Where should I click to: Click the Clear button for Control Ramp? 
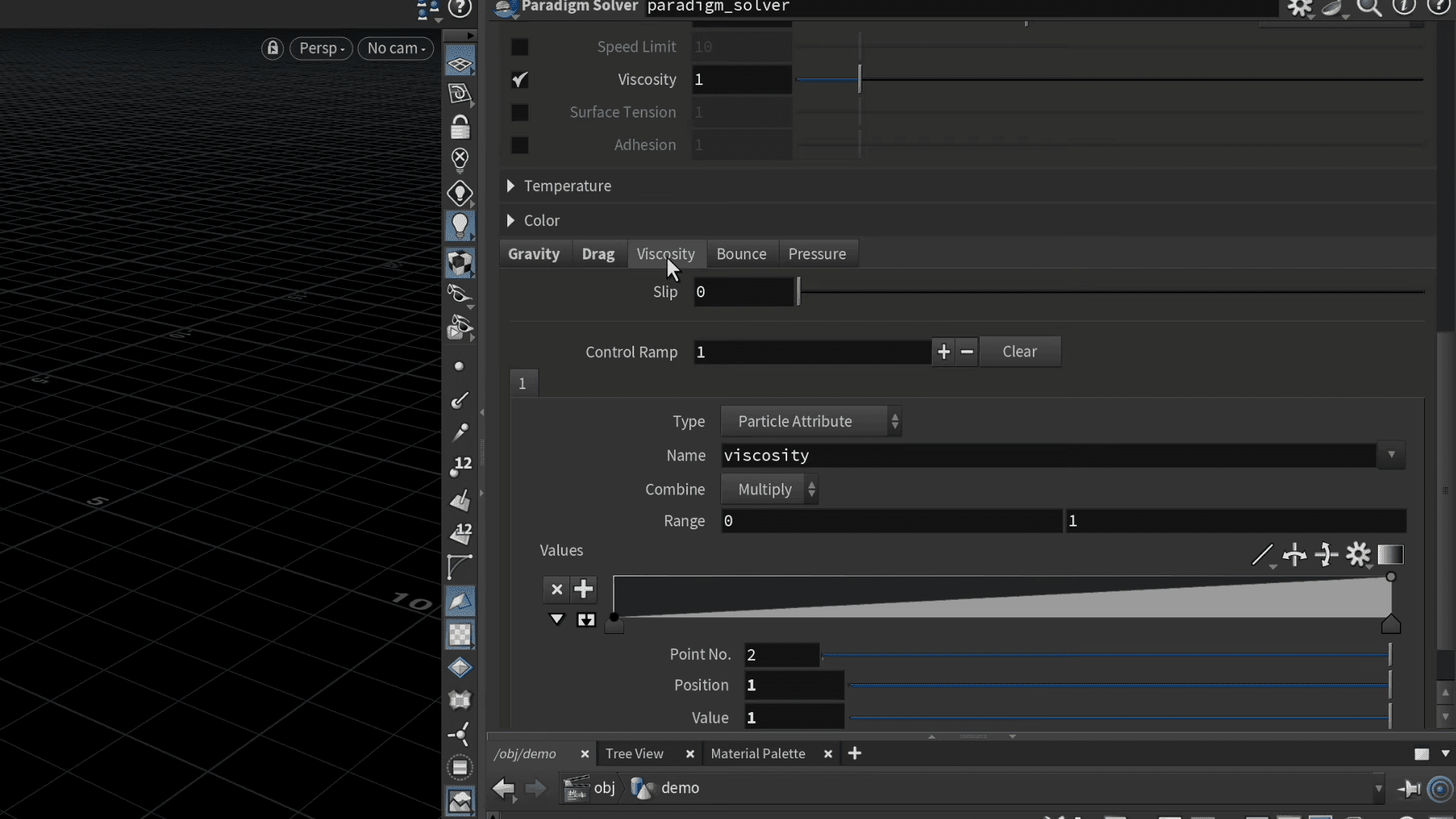click(x=1020, y=352)
